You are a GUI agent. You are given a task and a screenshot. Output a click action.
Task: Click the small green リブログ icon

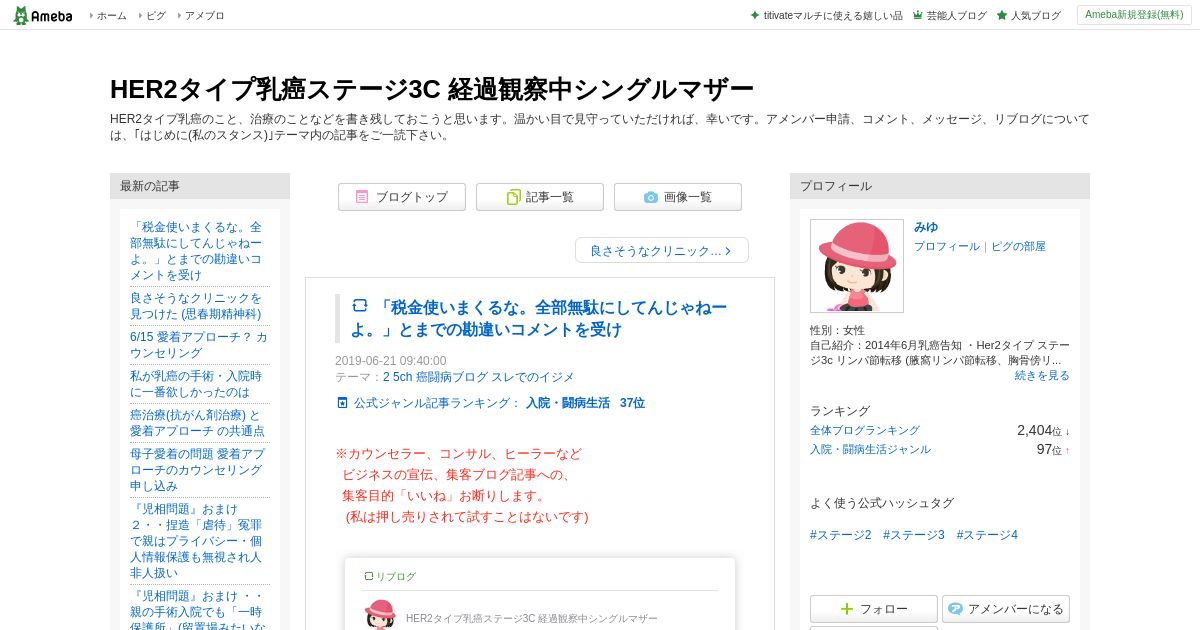(369, 576)
